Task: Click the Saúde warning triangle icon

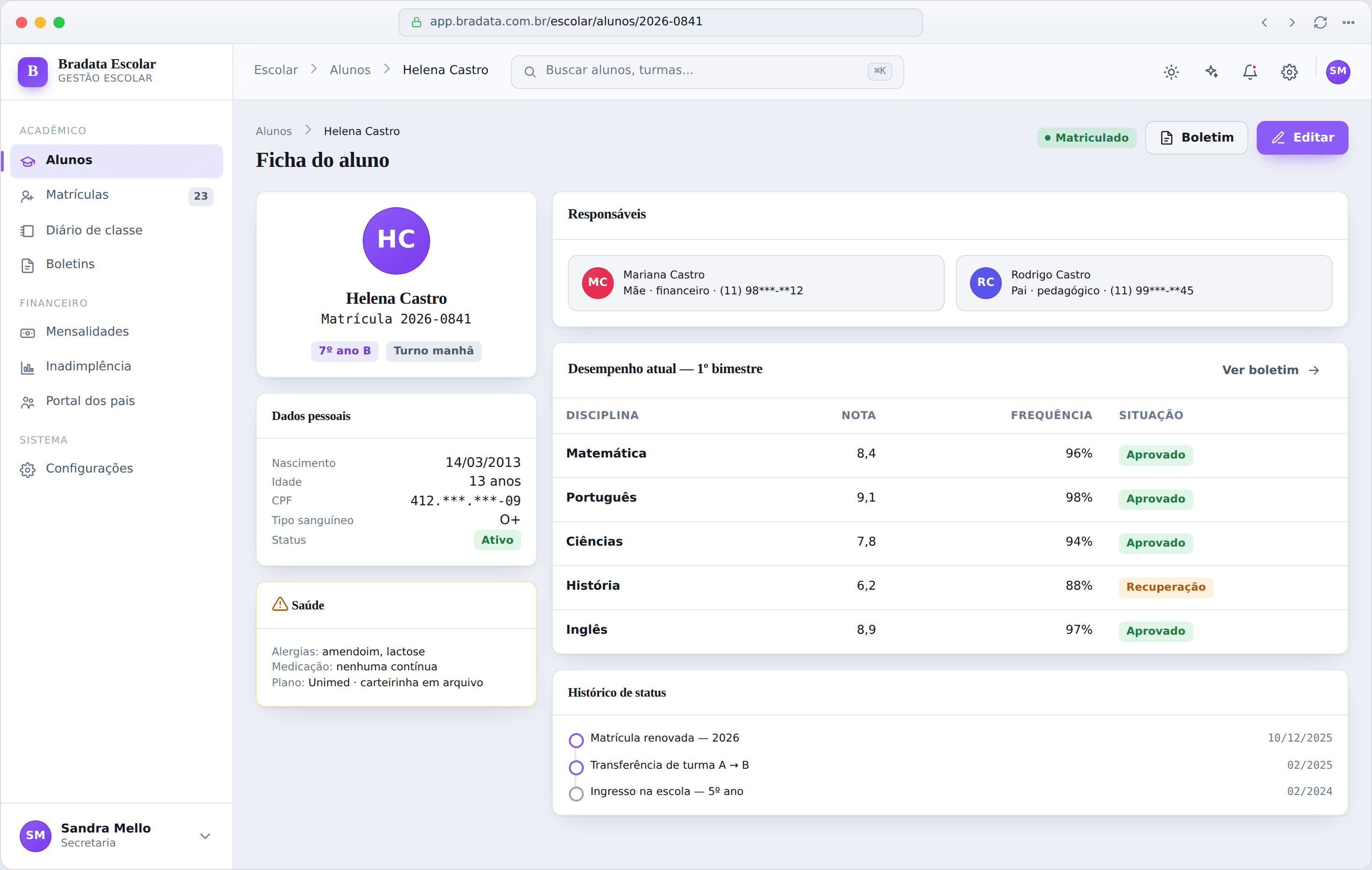Action: pos(280,604)
